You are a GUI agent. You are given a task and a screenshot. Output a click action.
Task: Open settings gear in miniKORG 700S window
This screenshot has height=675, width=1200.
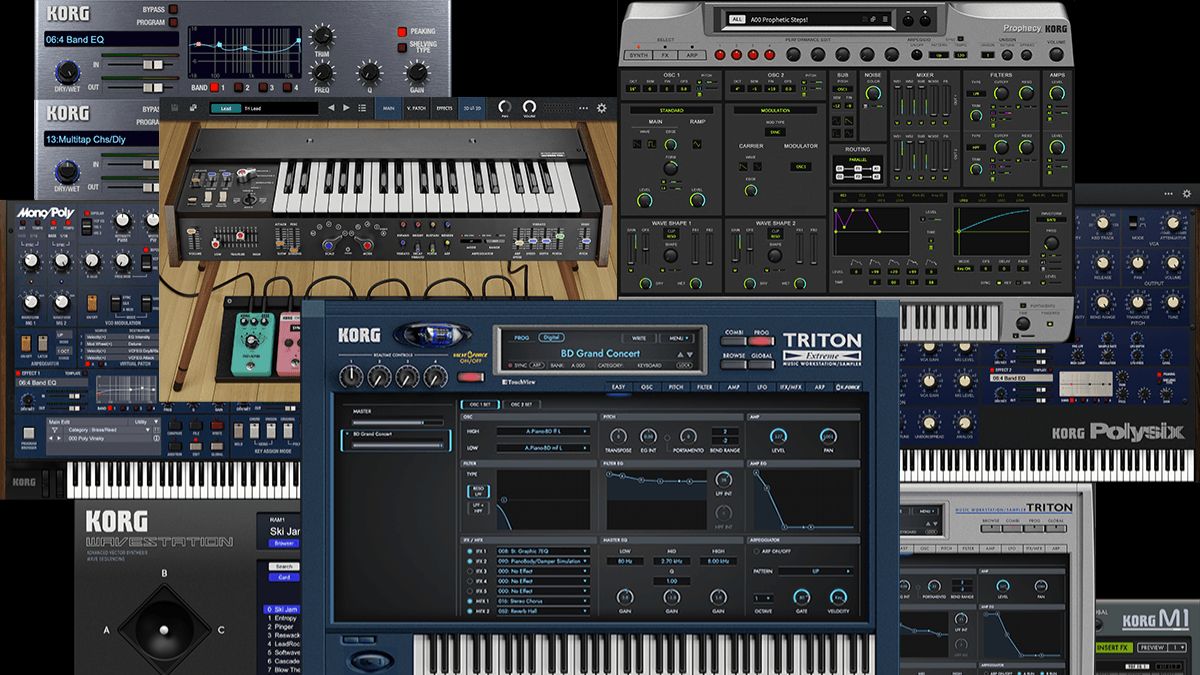(x=601, y=108)
